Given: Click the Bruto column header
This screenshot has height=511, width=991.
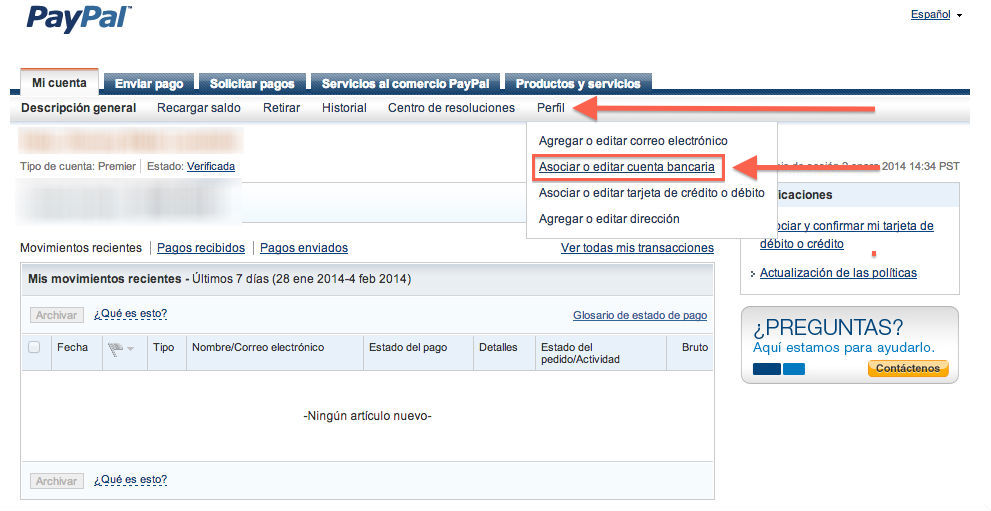Looking at the screenshot, I should [x=695, y=347].
